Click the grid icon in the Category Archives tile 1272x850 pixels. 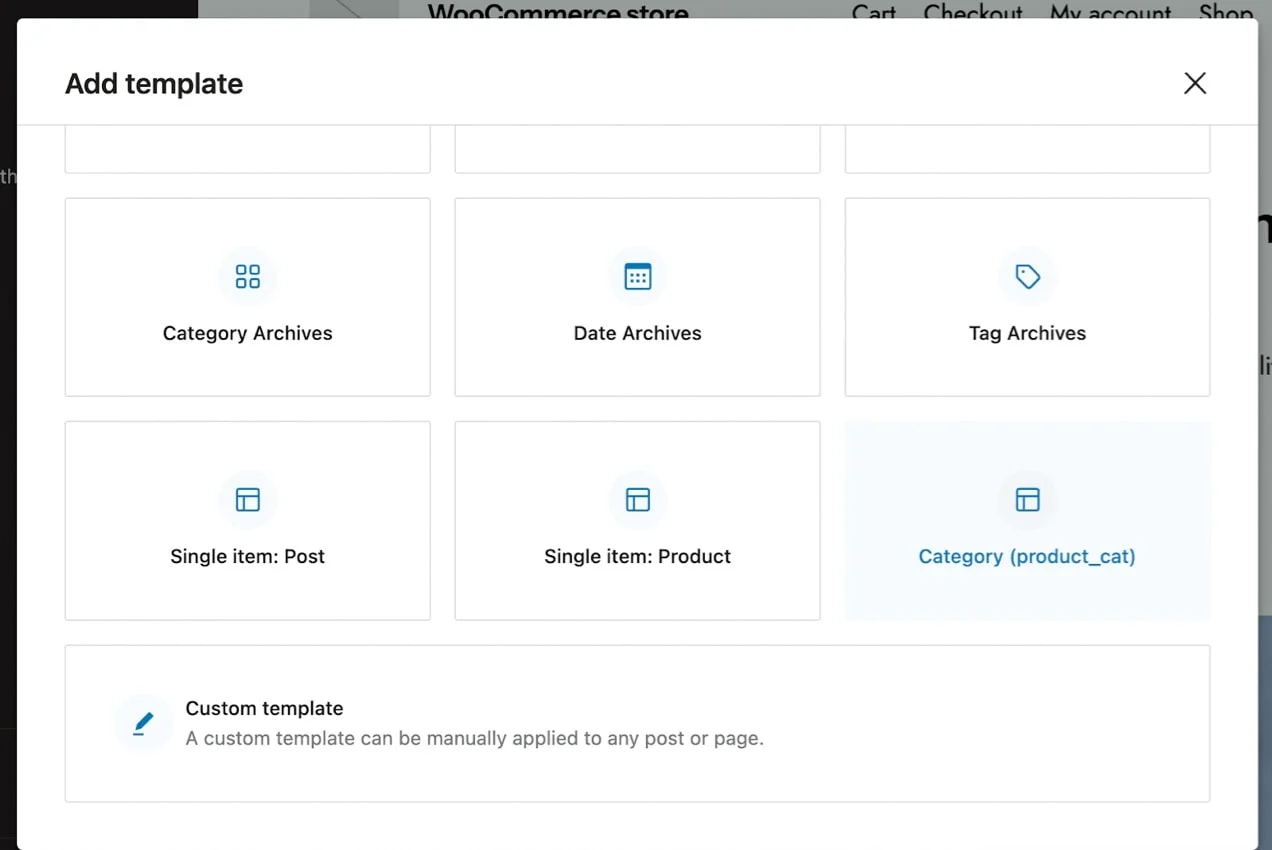[x=247, y=276]
